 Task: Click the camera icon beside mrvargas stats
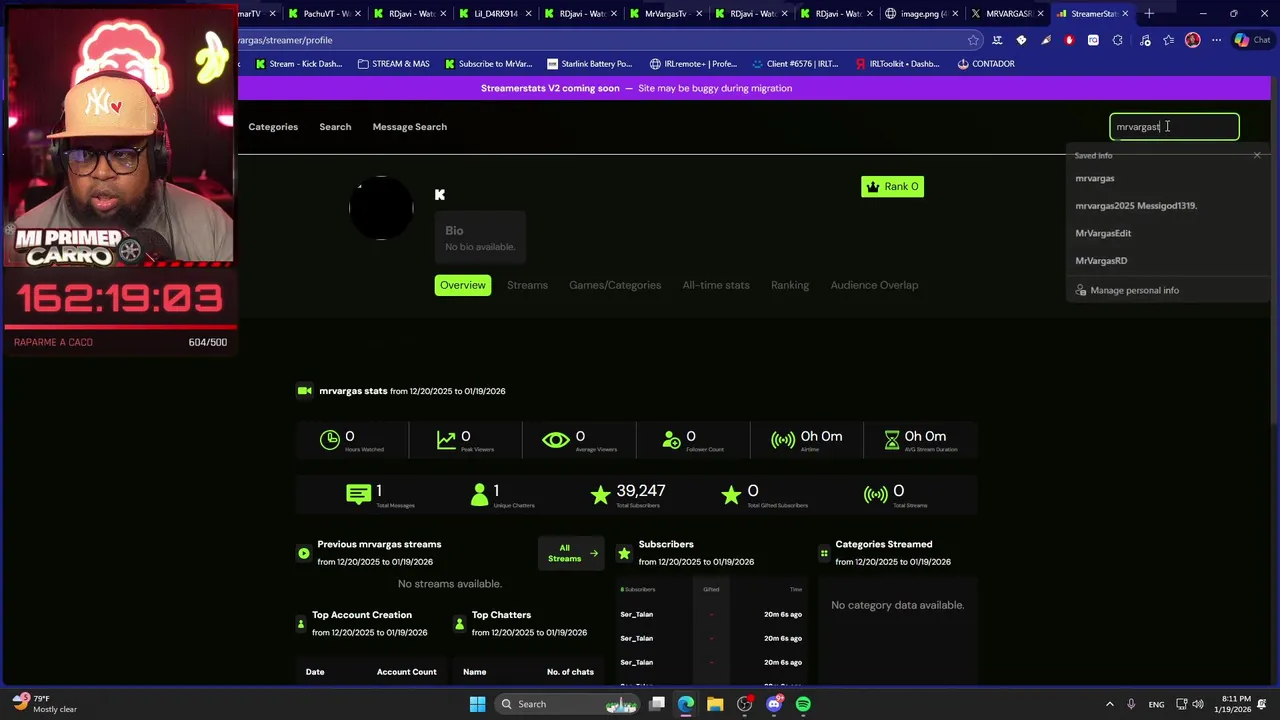[x=304, y=391]
